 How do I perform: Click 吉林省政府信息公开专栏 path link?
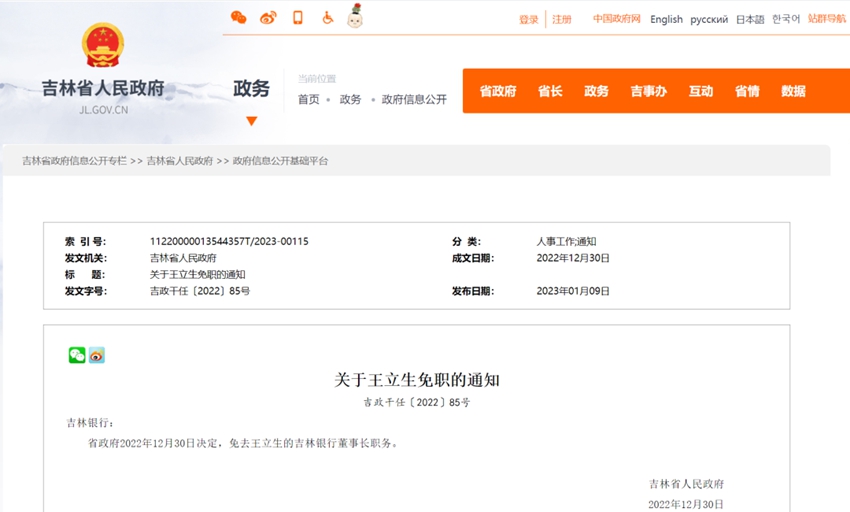[74, 161]
